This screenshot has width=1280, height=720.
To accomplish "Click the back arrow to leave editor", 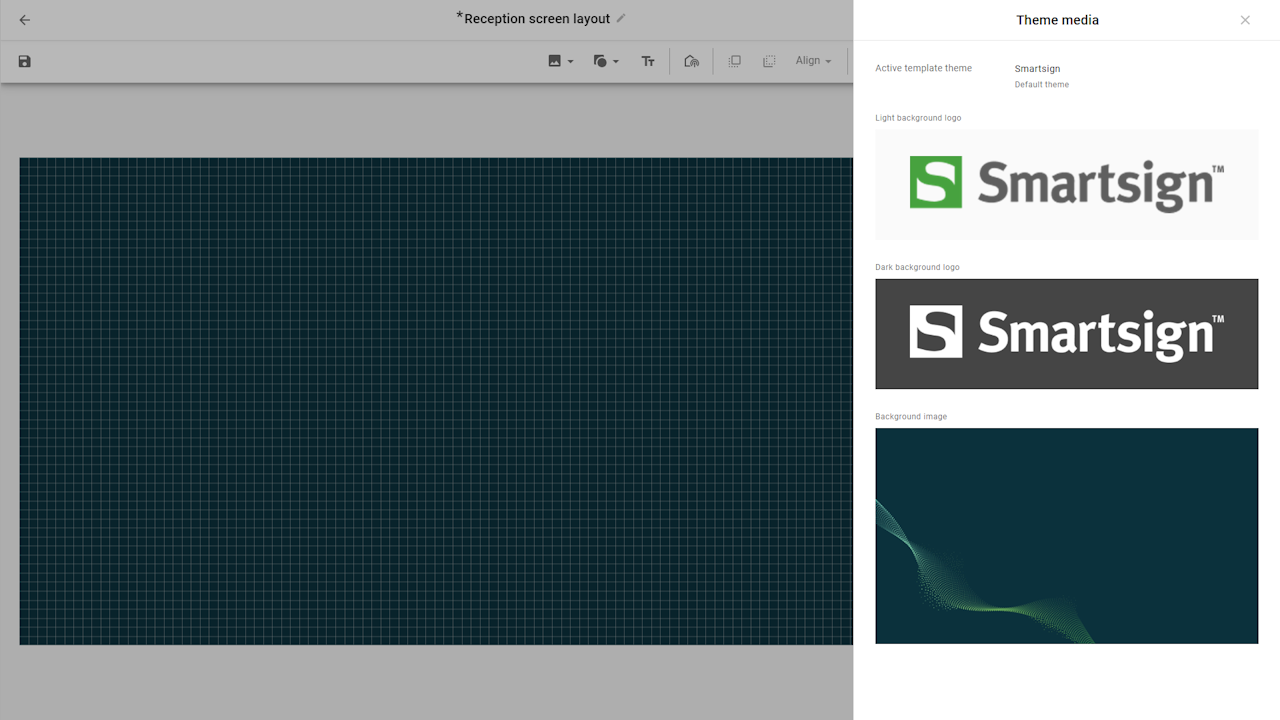I will click(x=25, y=20).
